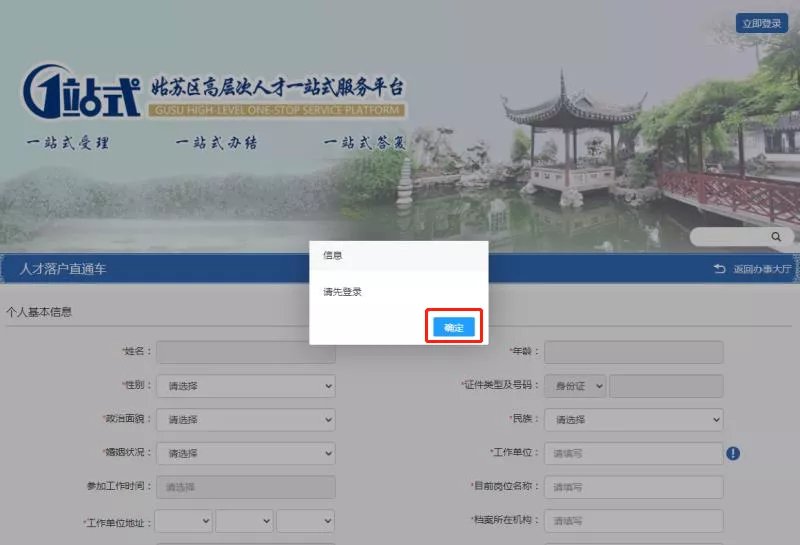This screenshot has height=545, width=800.
Task: Click the 信息 dialog title
Action: pyautogui.click(x=333, y=255)
